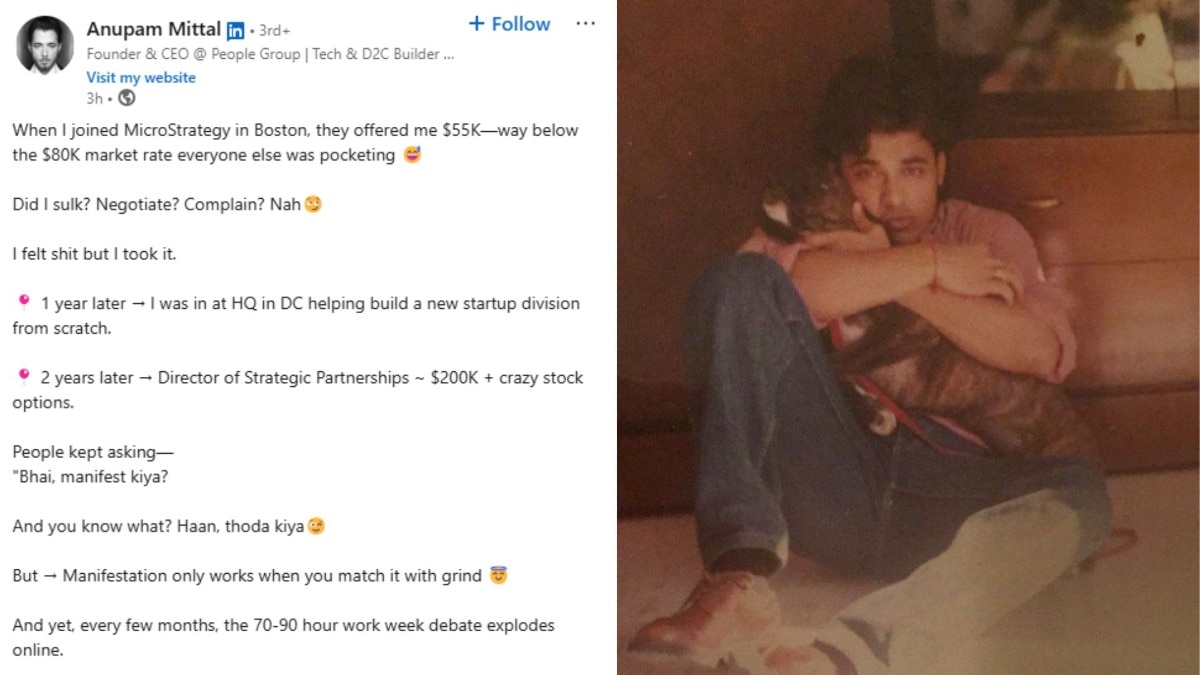Click the plus sign on the Follow control

[476, 23]
